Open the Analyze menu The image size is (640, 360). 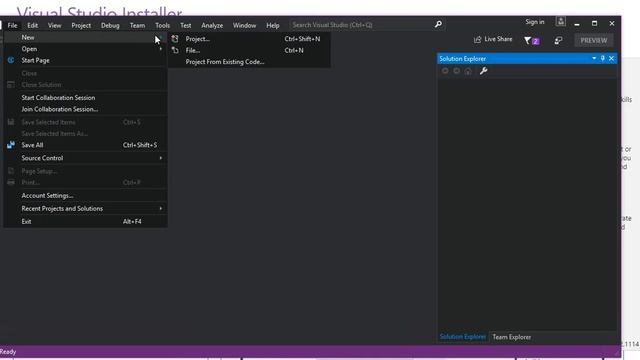(212, 25)
